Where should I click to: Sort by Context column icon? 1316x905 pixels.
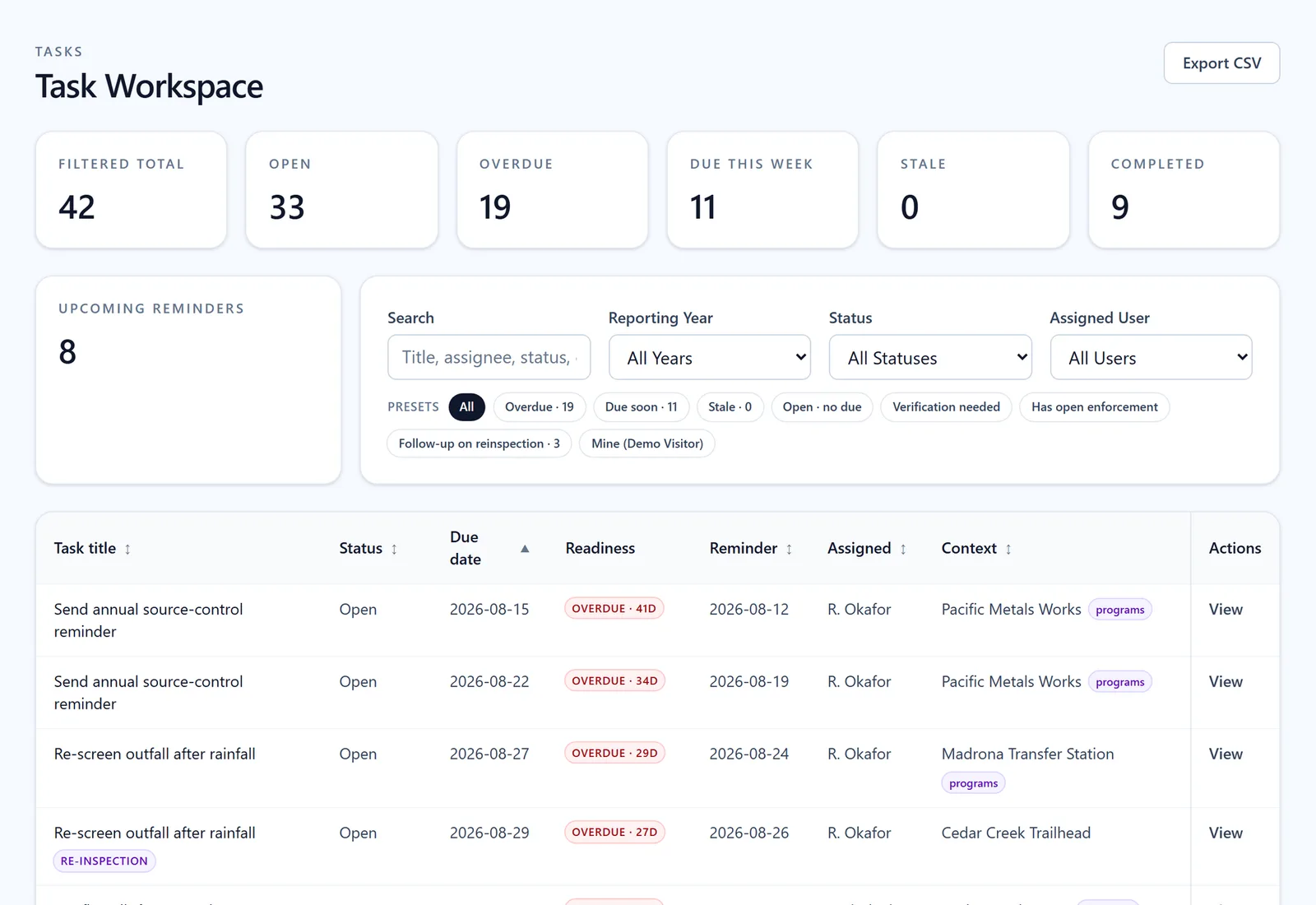click(1008, 549)
